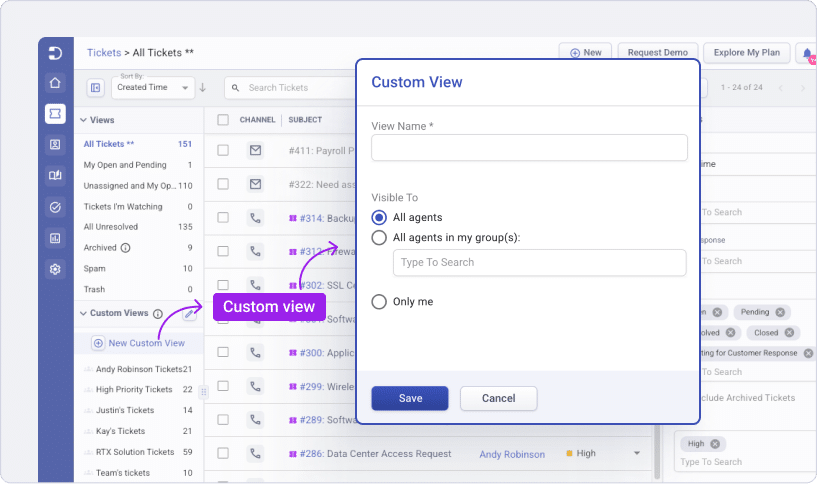Screen dimensions: 817x484
Task: Click the New ticket button
Action: (586, 53)
